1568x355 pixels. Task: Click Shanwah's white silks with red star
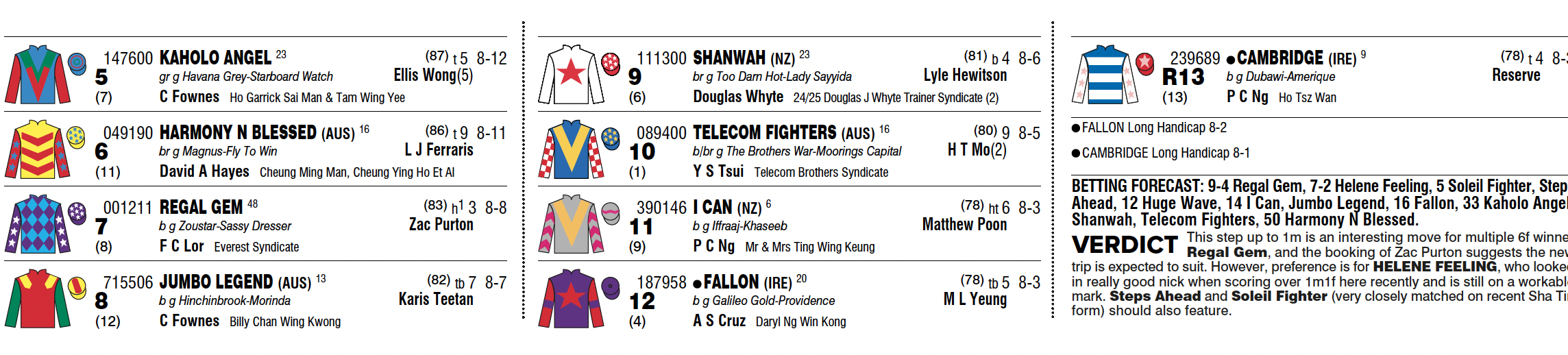click(x=571, y=75)
